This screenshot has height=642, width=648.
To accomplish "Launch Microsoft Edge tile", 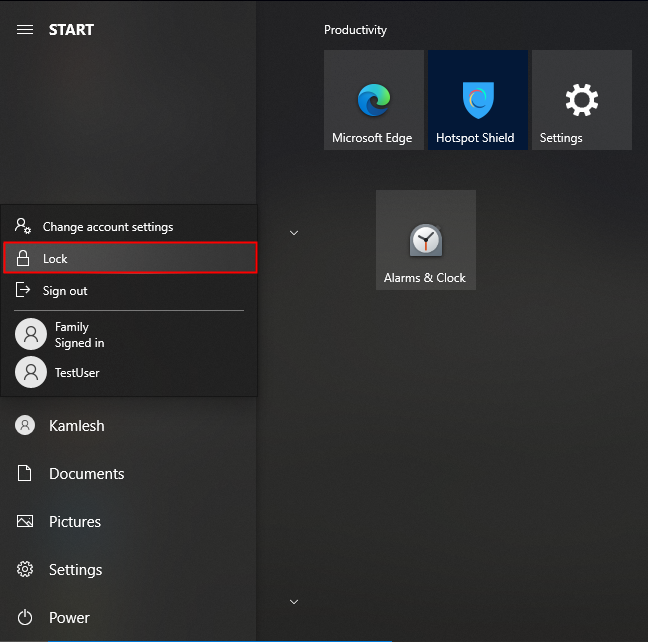I will point(374,100).
